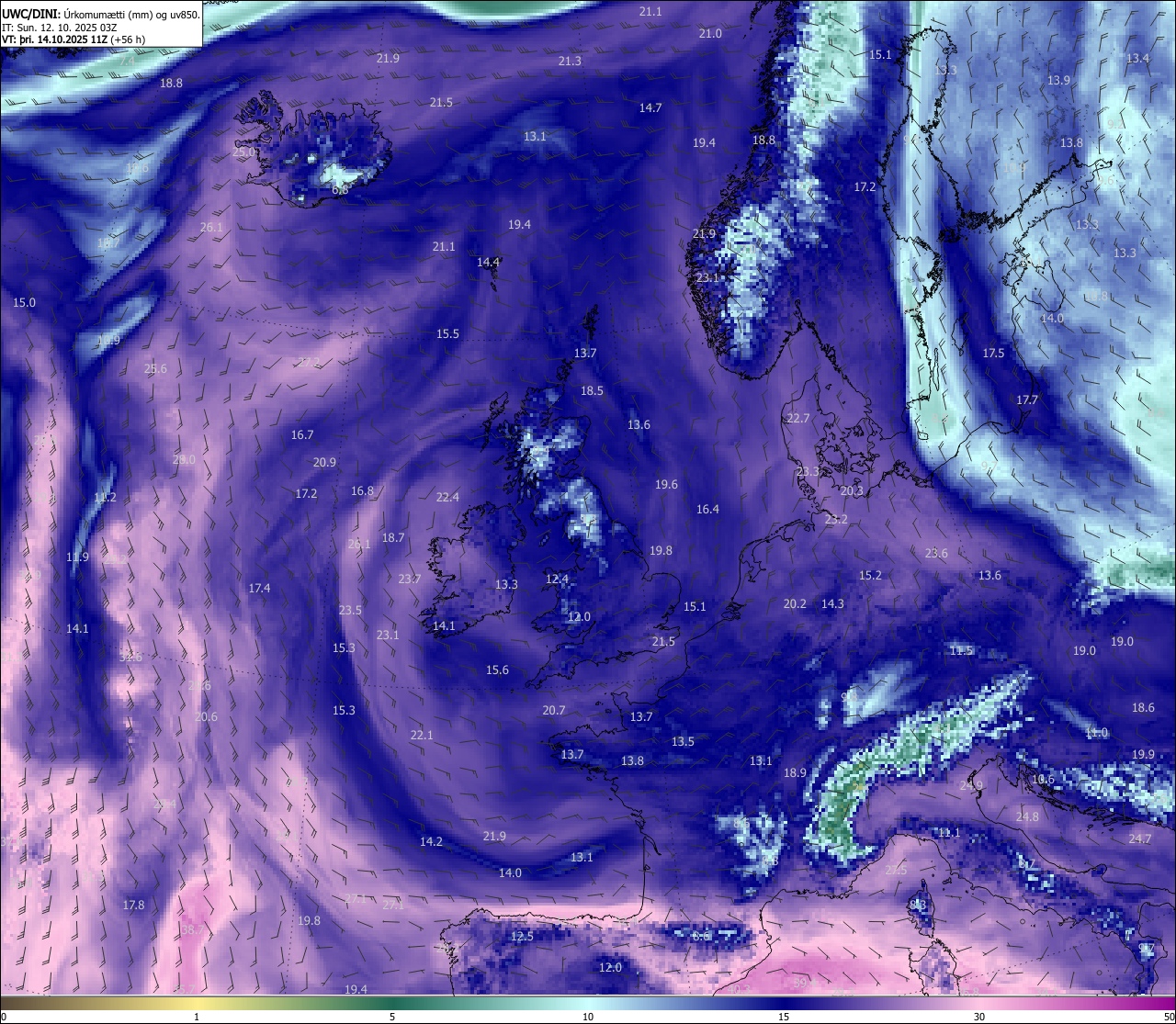The height and width of the screenshot is (1024, 1176).
Task: Click the 20.6 value label
Action: pos(206,716)
